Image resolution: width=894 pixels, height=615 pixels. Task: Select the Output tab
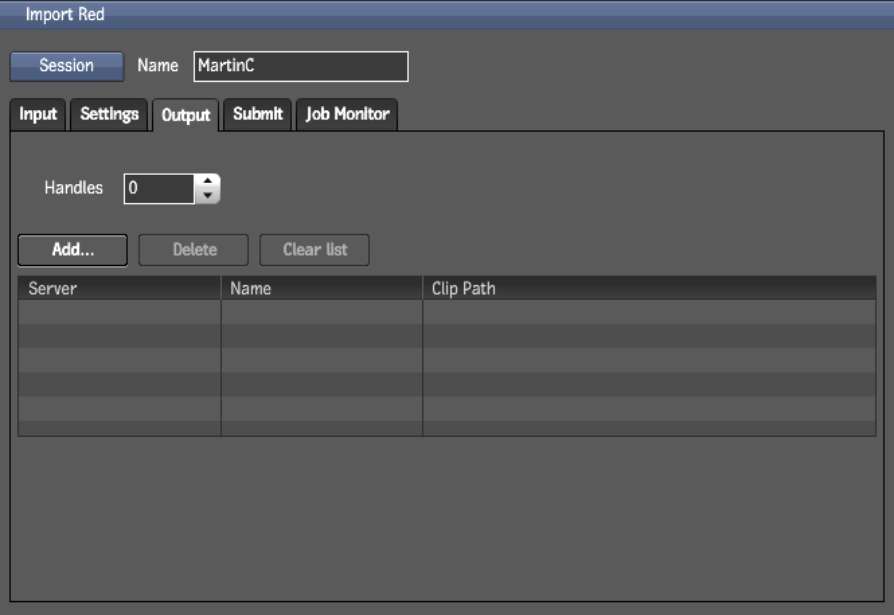[186, 115]
